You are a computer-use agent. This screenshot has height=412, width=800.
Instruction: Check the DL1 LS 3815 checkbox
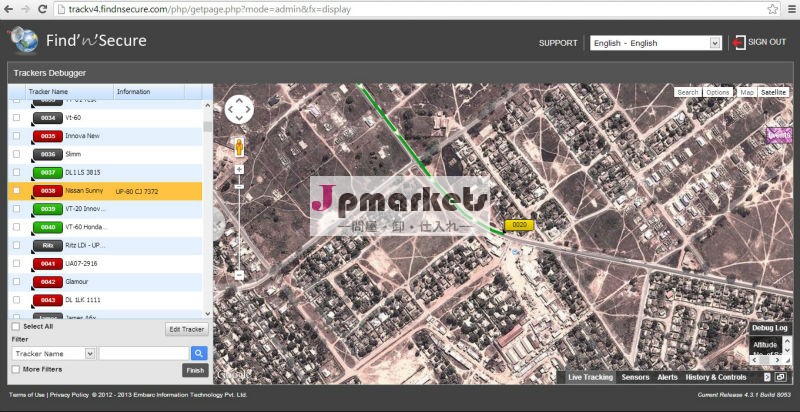pos(16,172)
